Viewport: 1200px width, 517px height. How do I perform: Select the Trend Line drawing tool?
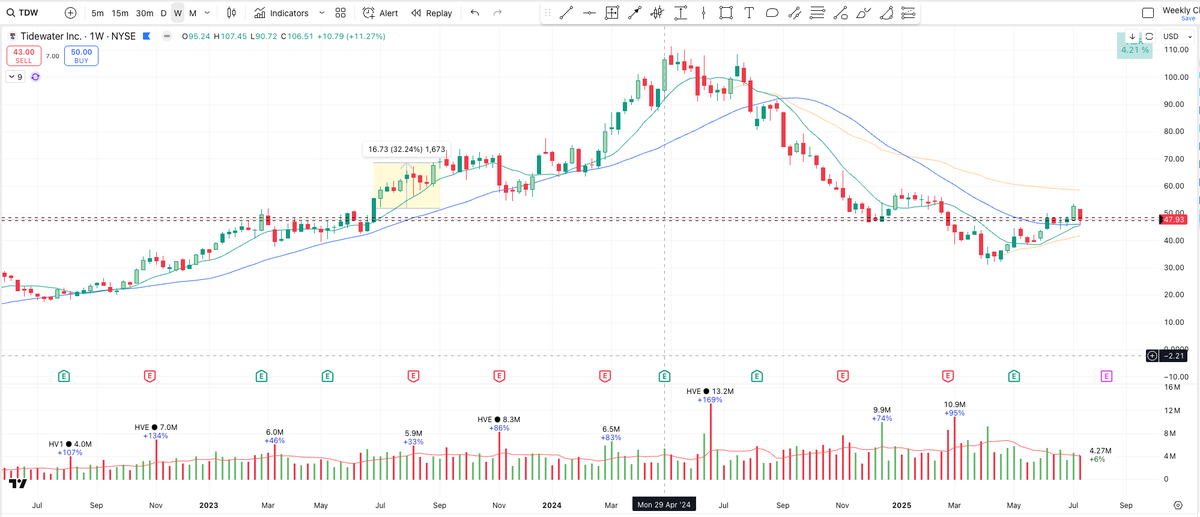(567, 13)
